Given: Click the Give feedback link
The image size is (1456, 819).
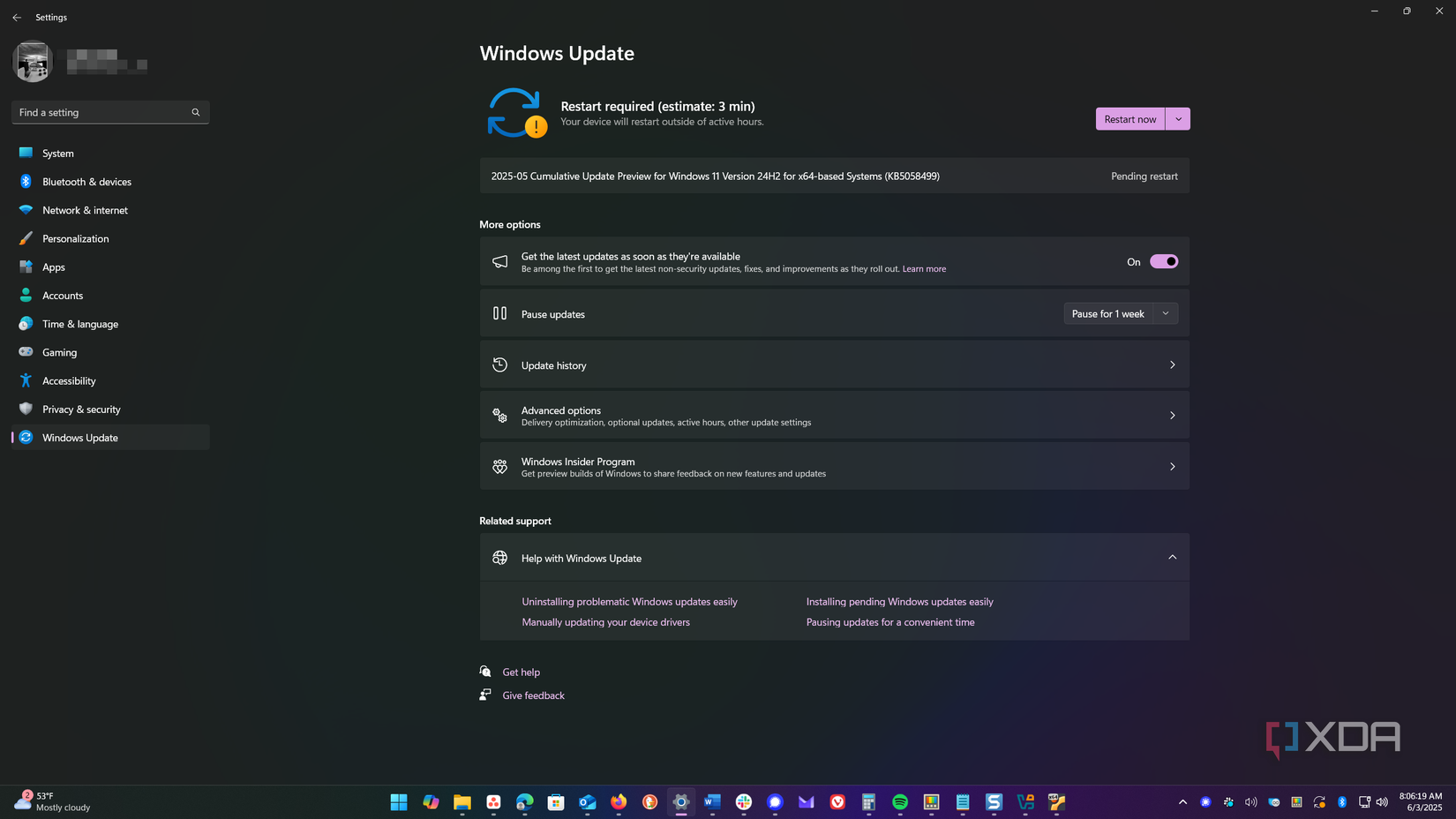Looking at the screenshot, I should [533, 695].
